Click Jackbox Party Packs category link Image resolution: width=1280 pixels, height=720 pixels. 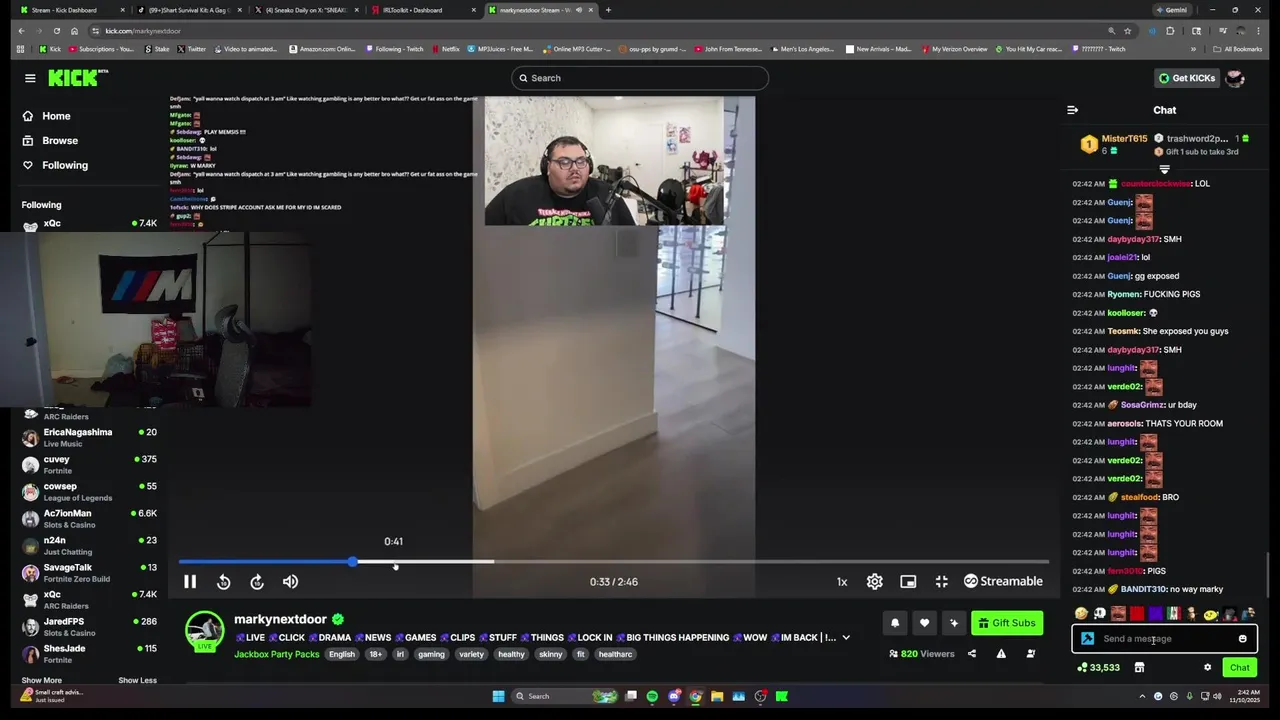pos(277,654)
